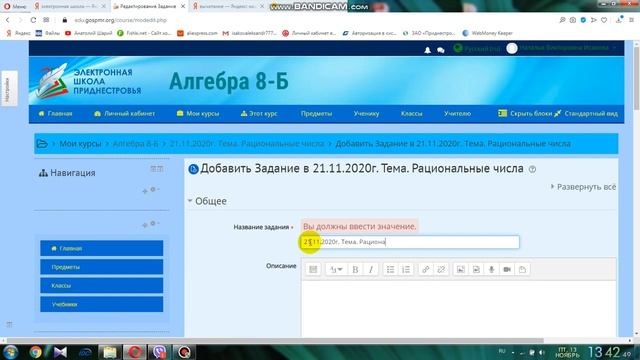Click the horizontal scrollbar at page bottom

point(275,340)
